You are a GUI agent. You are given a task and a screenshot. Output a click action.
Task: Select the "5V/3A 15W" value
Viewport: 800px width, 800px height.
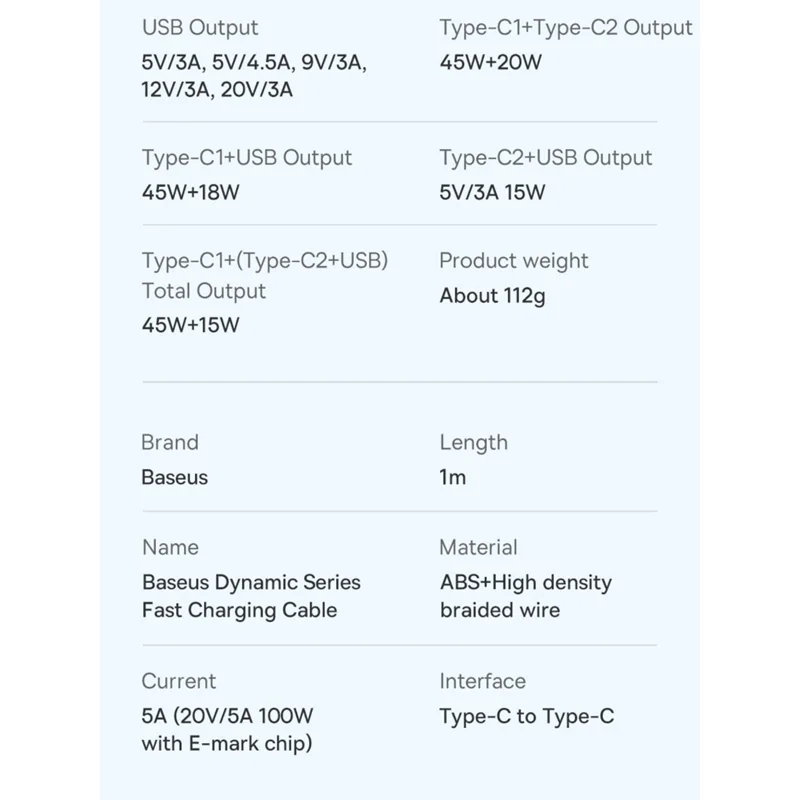[x=492, y=193]
